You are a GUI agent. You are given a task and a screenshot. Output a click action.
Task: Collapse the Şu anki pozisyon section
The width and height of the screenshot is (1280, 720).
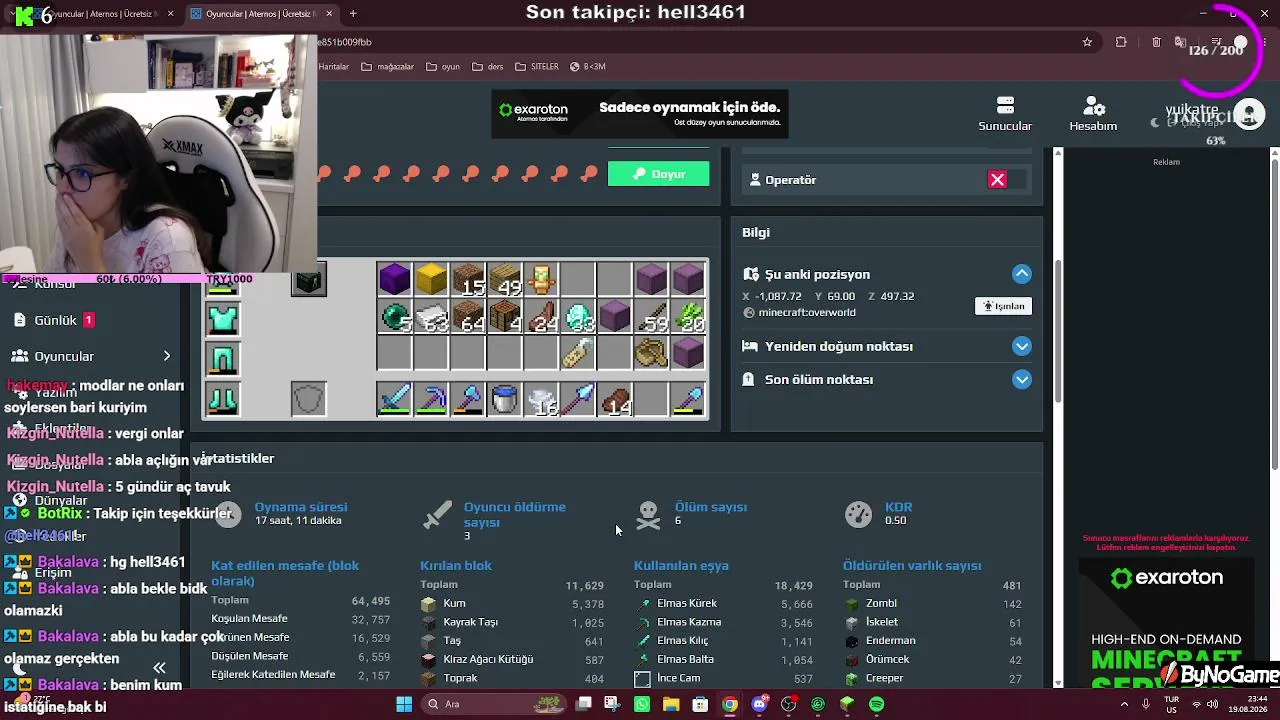(x=1021, y=274)
